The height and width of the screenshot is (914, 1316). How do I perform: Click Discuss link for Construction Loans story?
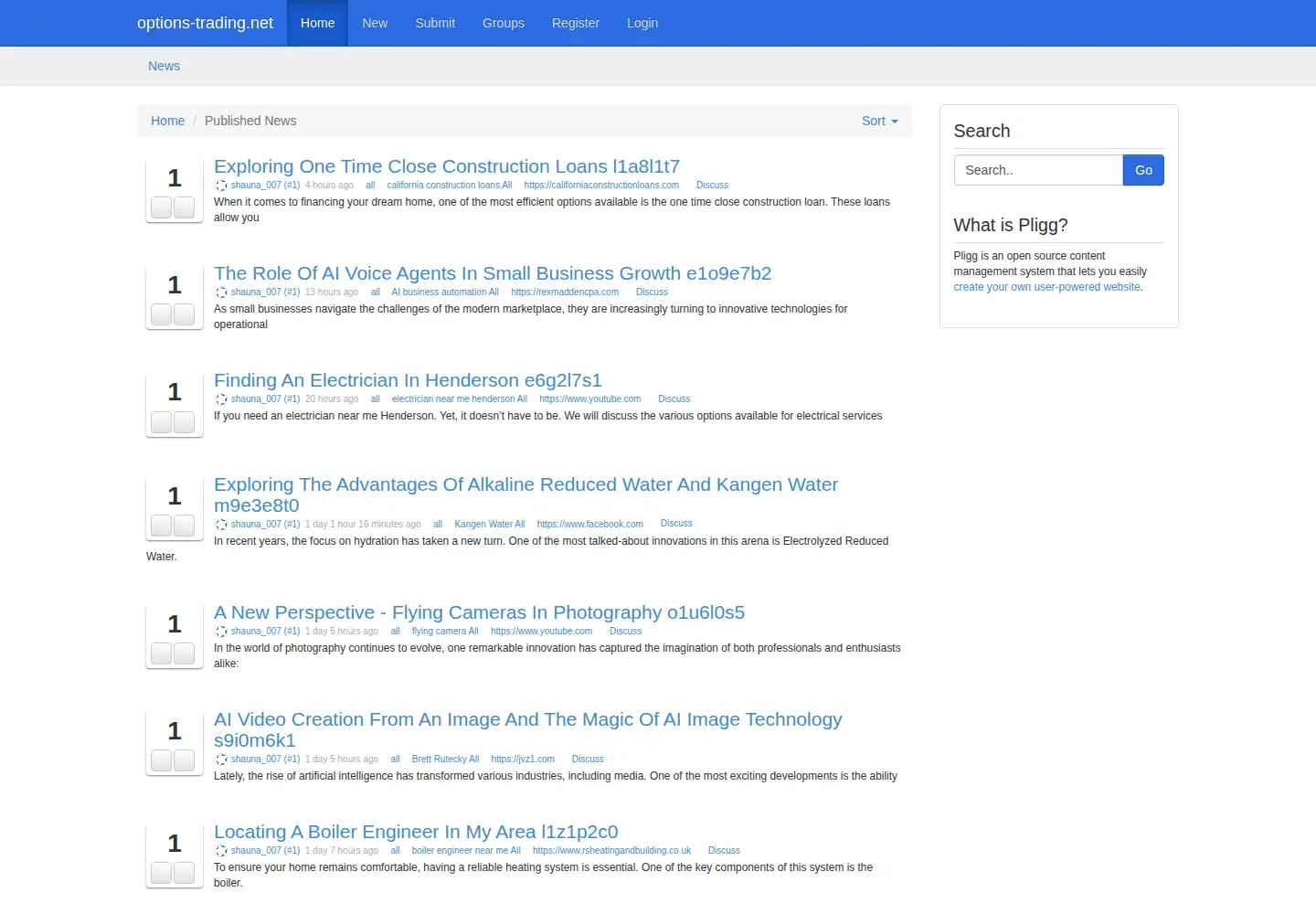(712, 186)
